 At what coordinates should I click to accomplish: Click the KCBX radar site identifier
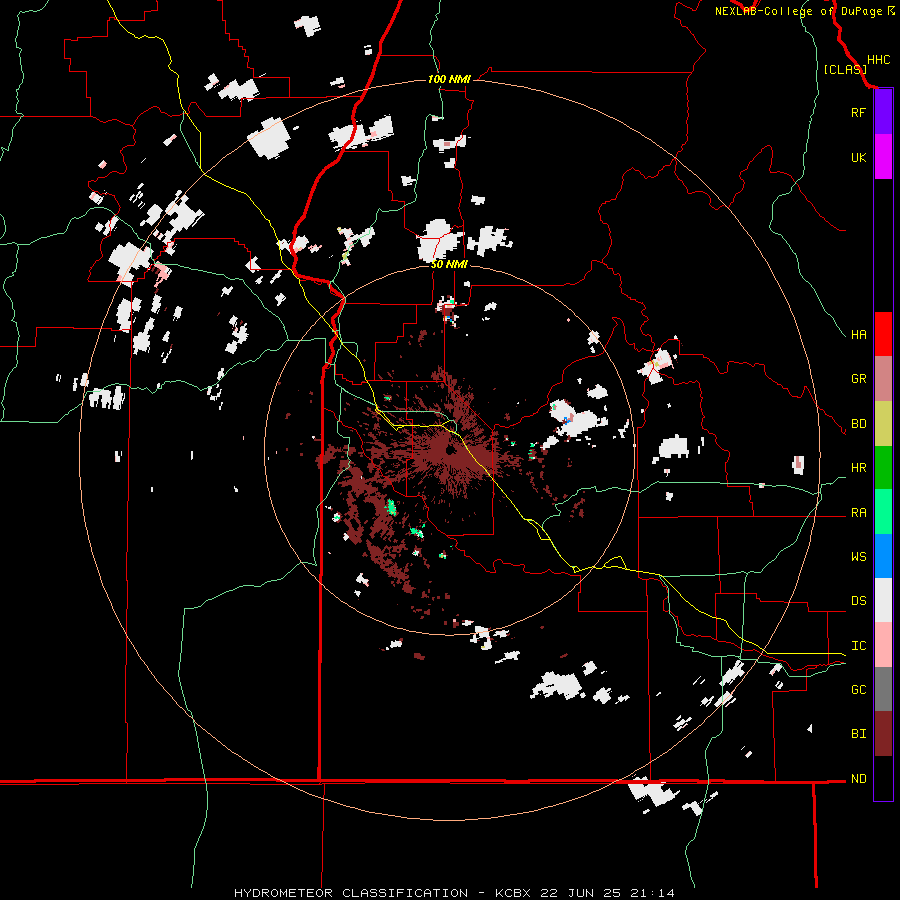pyautogui.click(x=513, y=893)
